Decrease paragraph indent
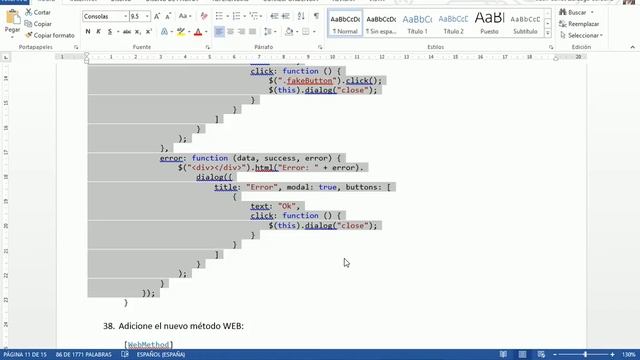 pos(274,16)
